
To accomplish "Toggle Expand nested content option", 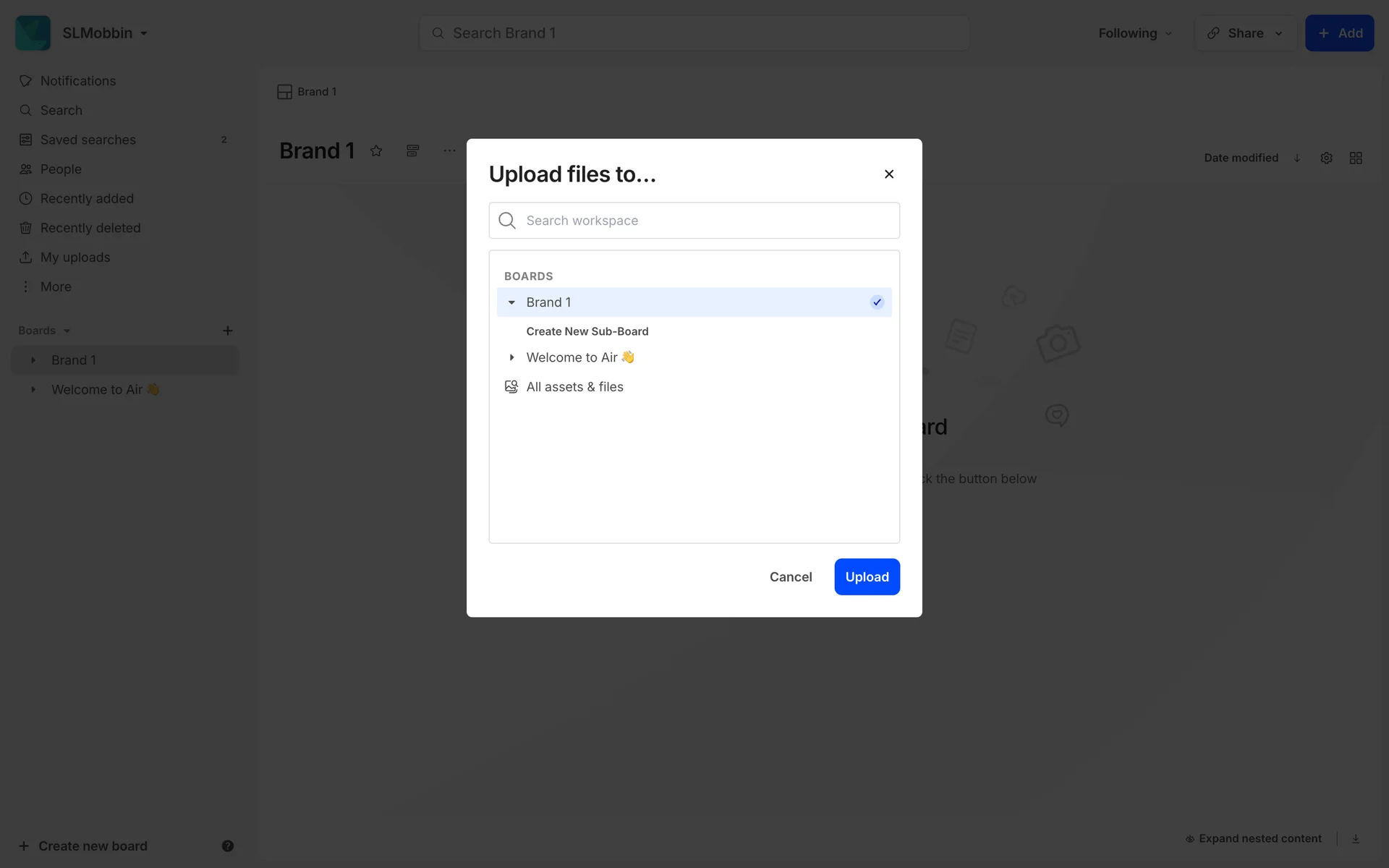I will pos(1254,838).
